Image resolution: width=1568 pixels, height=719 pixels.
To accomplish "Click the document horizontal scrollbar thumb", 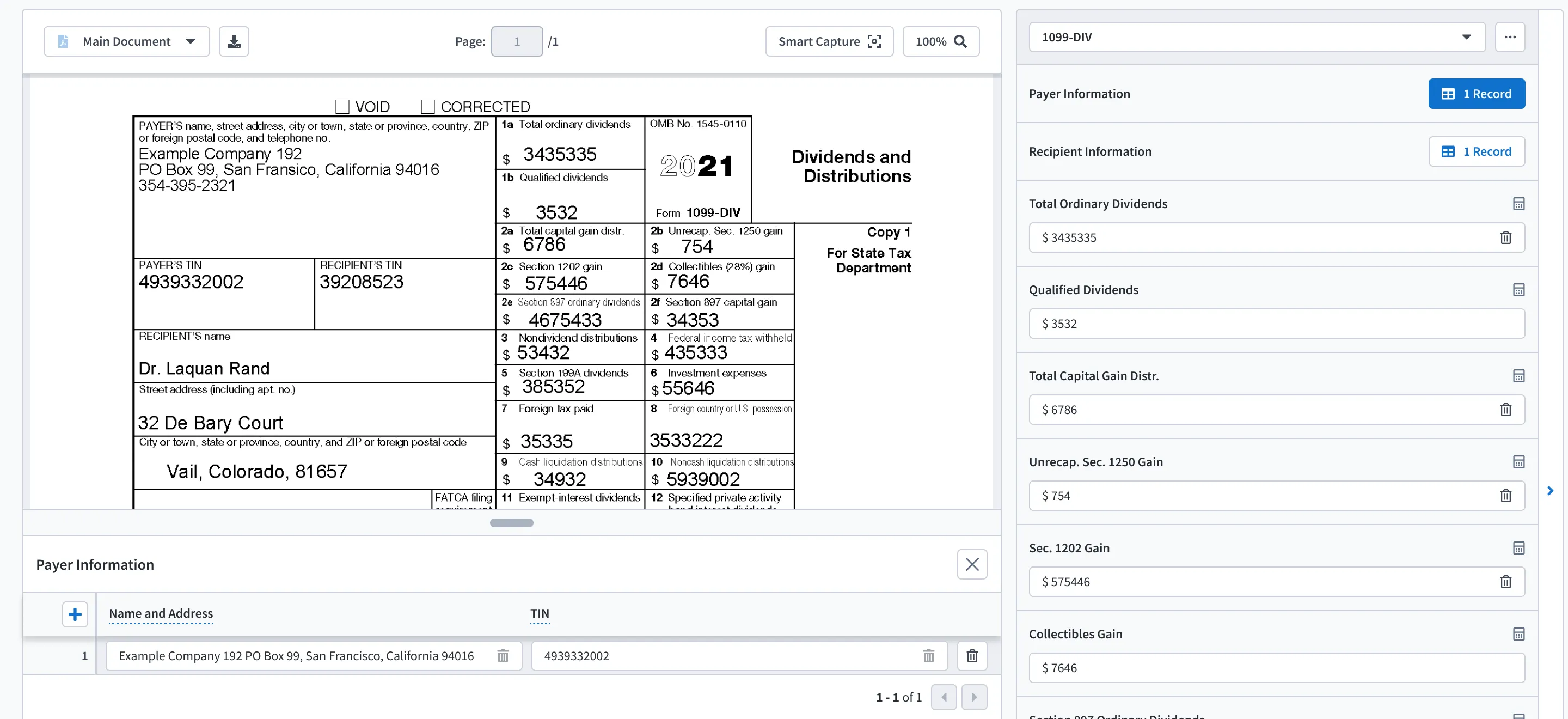I will point(511,523).
